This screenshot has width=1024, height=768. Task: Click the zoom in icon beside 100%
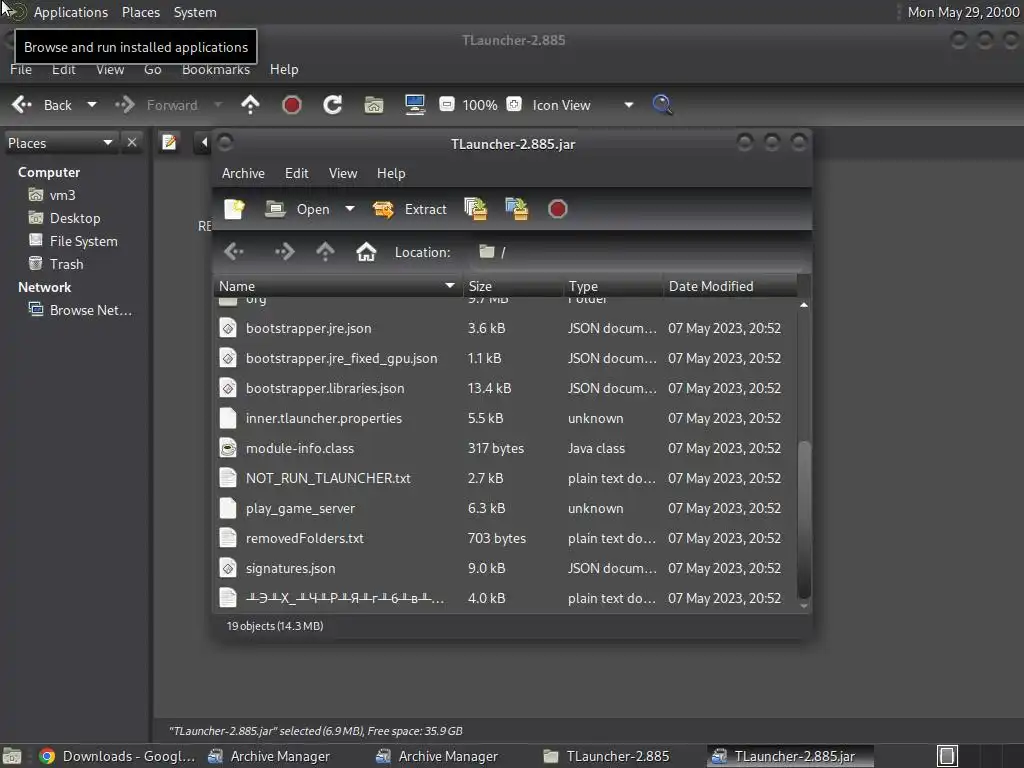click(514, 104)
